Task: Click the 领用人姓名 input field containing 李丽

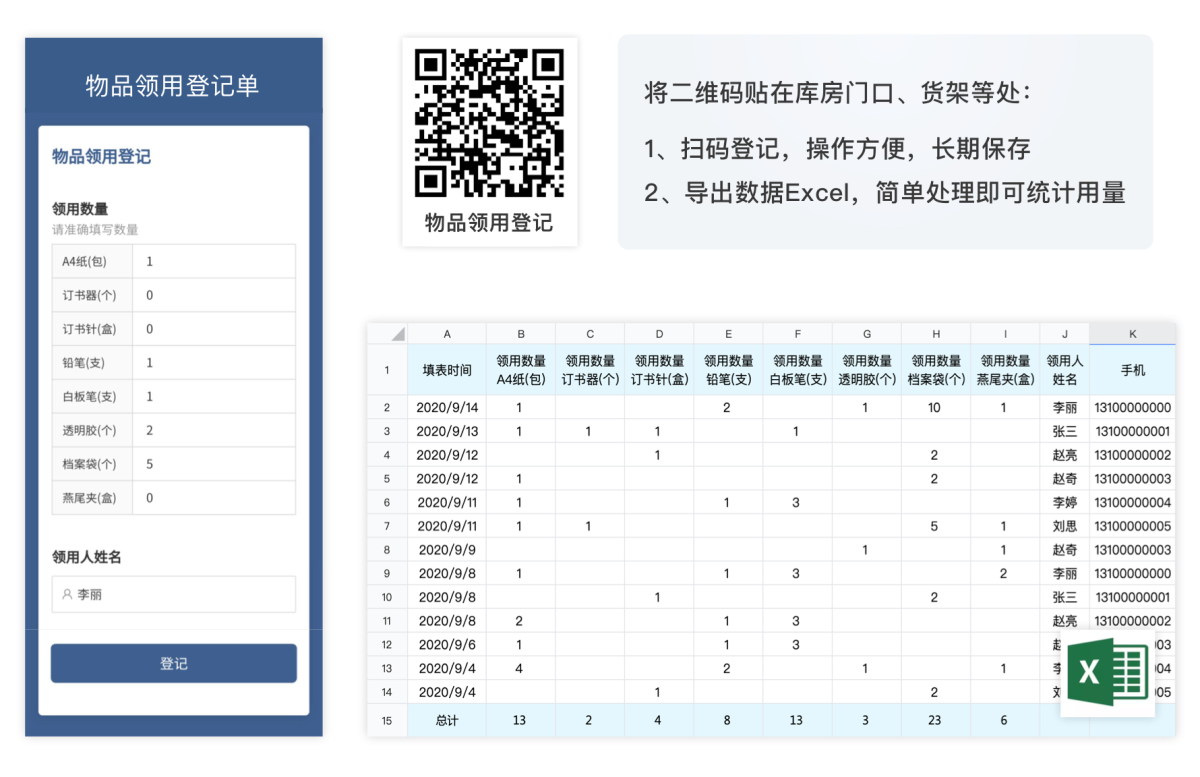Action: pyautogui.click(x=174, y=594)
